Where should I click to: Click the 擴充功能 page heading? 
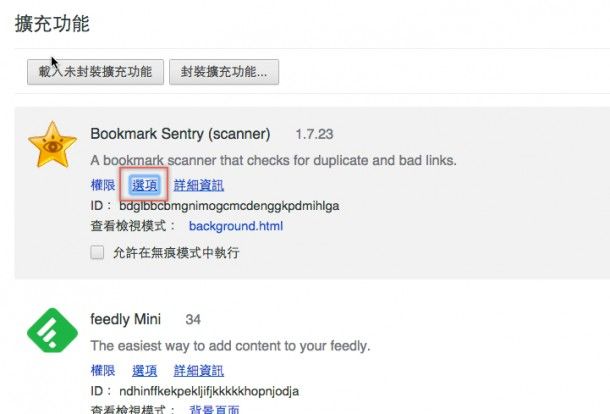(53, 24)
